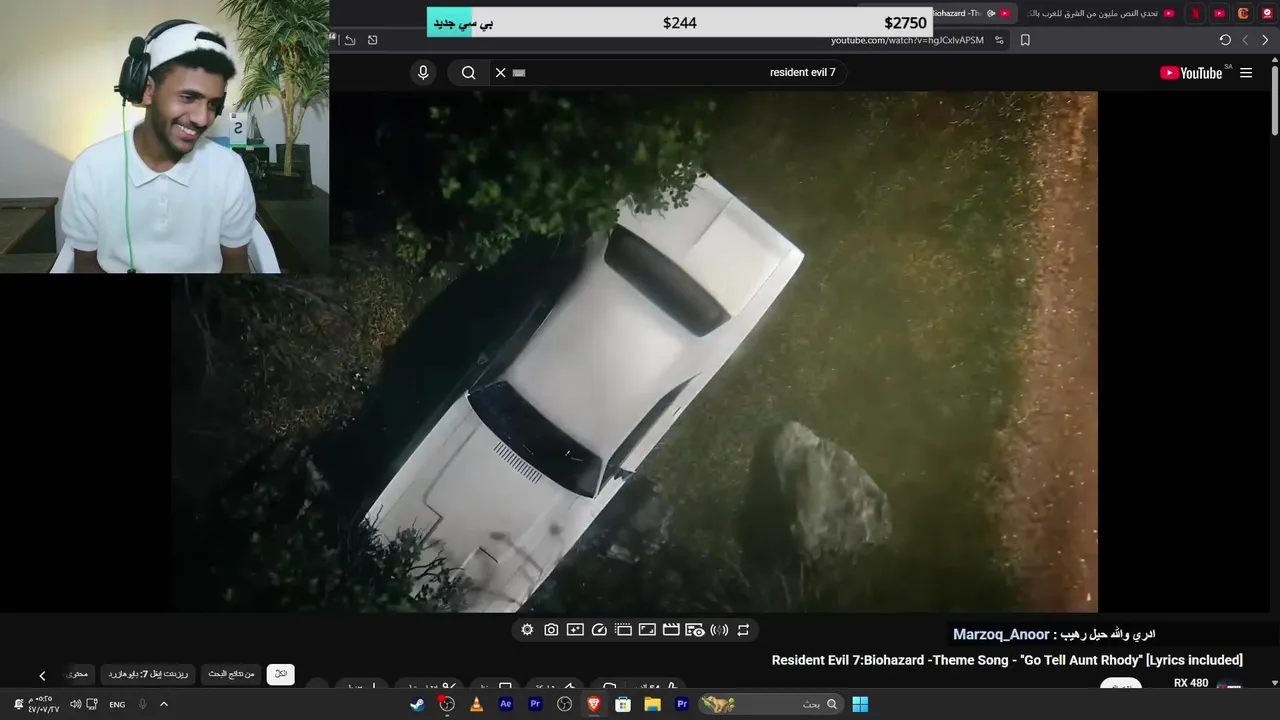Go to the YouTube home logo

point(1191,73)
